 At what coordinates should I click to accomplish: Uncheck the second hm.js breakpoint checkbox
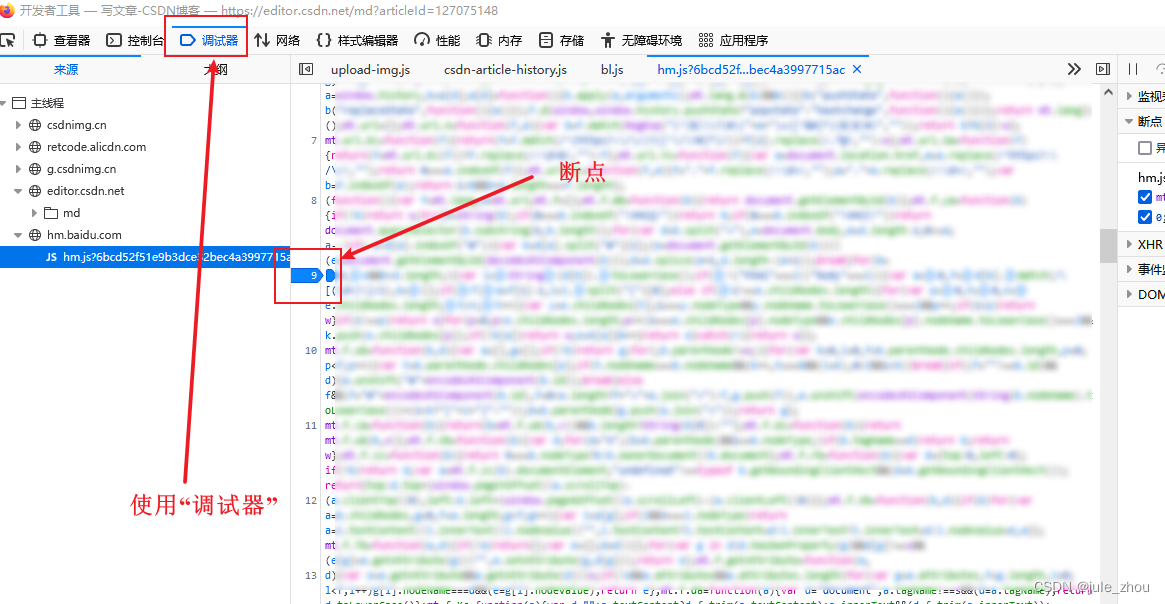[x=1145, y=217]
